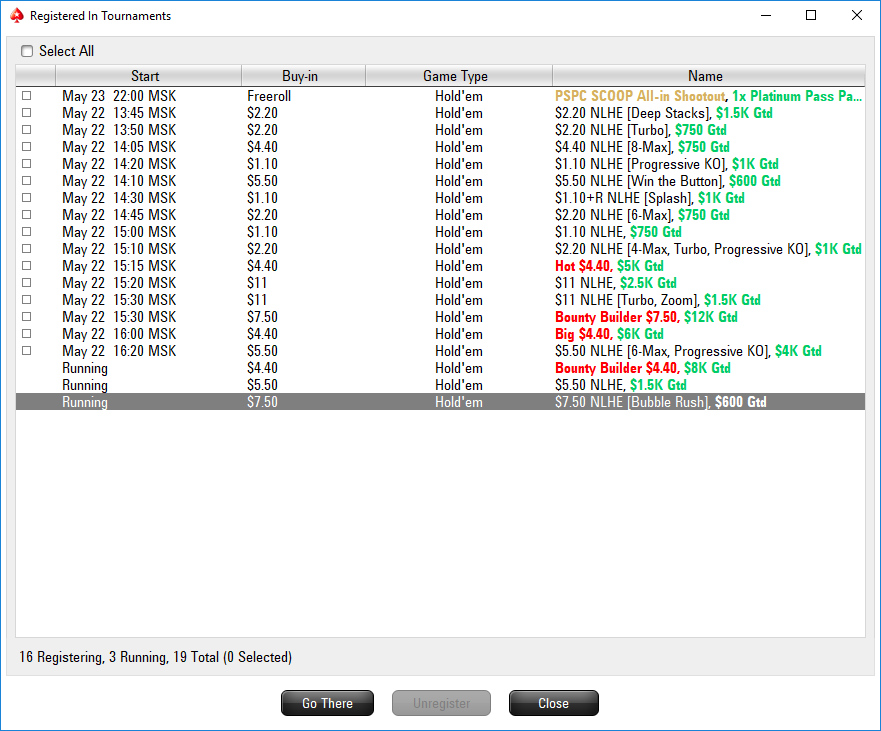This screenshot has width=881, height=731.
Task: Click the Go There button
Action: click(x=328, y=703)
